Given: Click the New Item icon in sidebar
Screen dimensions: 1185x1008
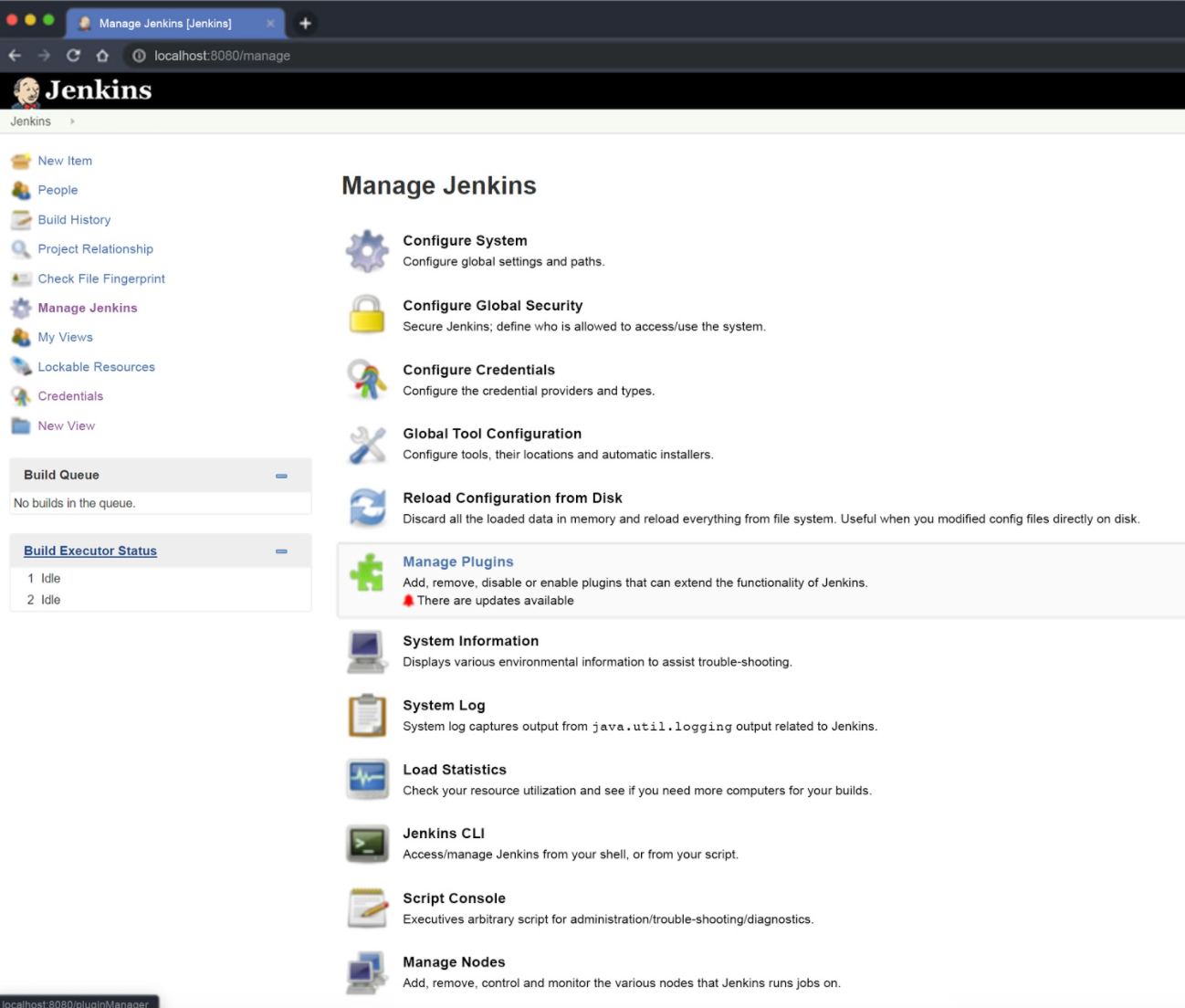Looking at the screenshot, I should [21, 161].
